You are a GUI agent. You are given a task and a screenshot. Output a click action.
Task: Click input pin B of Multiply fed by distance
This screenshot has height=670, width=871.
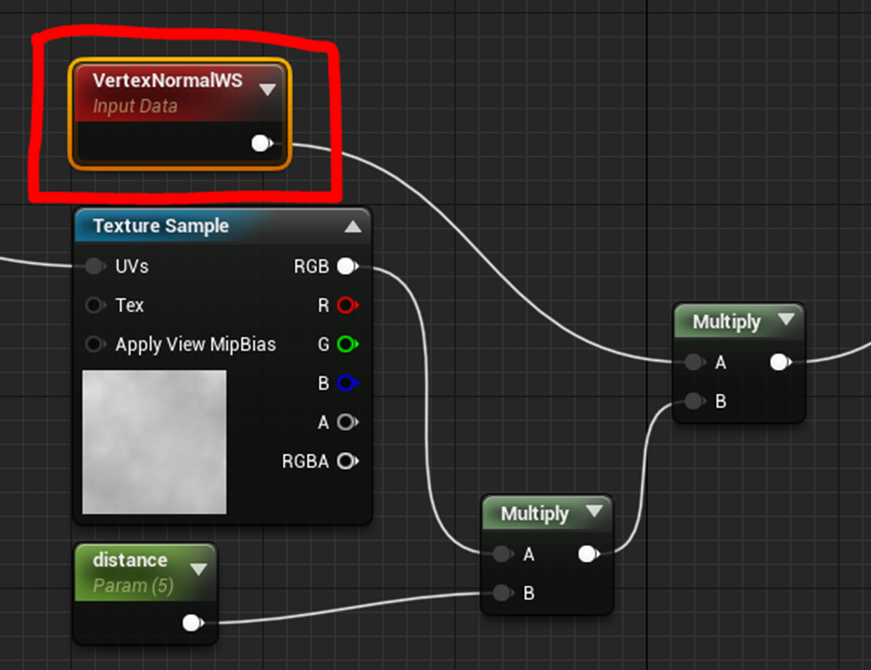(503, 593)
